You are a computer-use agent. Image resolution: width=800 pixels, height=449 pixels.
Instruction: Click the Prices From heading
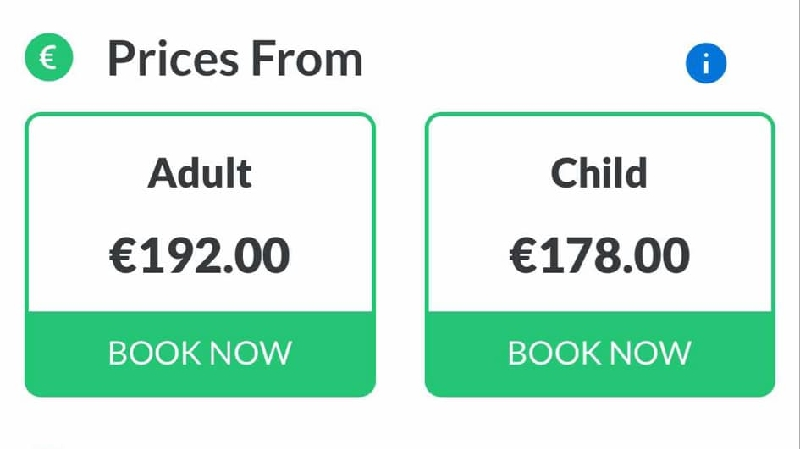tap(235, 59)
